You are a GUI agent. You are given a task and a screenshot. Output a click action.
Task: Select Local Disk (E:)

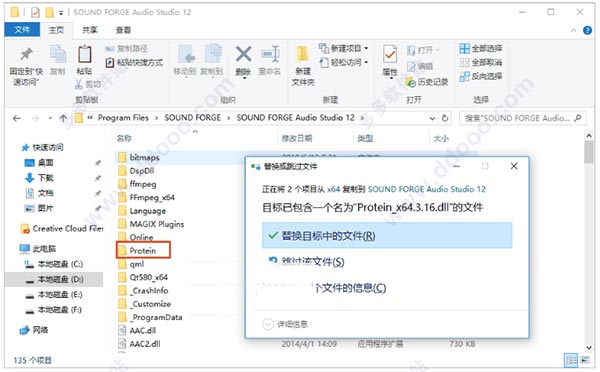54,295
